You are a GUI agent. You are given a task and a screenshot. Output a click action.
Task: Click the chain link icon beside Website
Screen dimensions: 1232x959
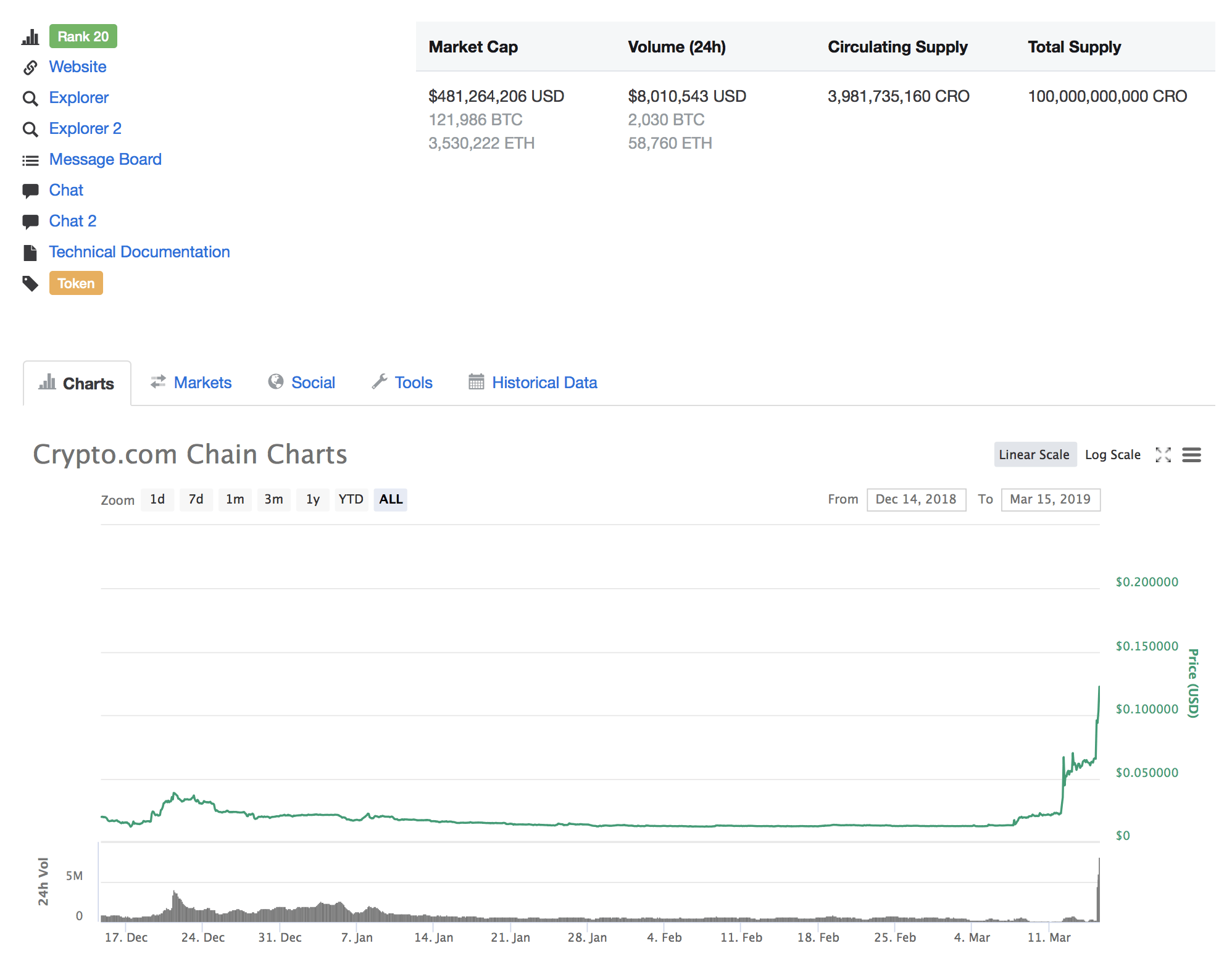[x=30, y=67]
